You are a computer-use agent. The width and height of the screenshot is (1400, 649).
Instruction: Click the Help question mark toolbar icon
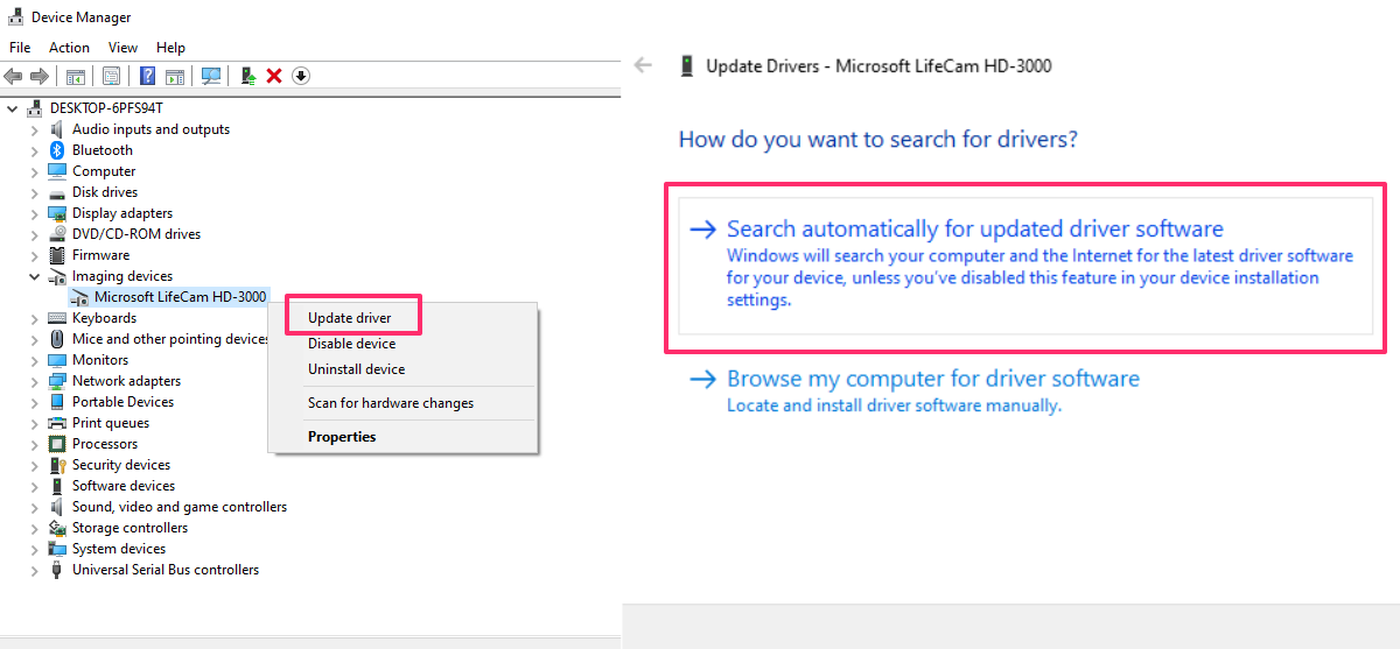[x=146, y=76]
